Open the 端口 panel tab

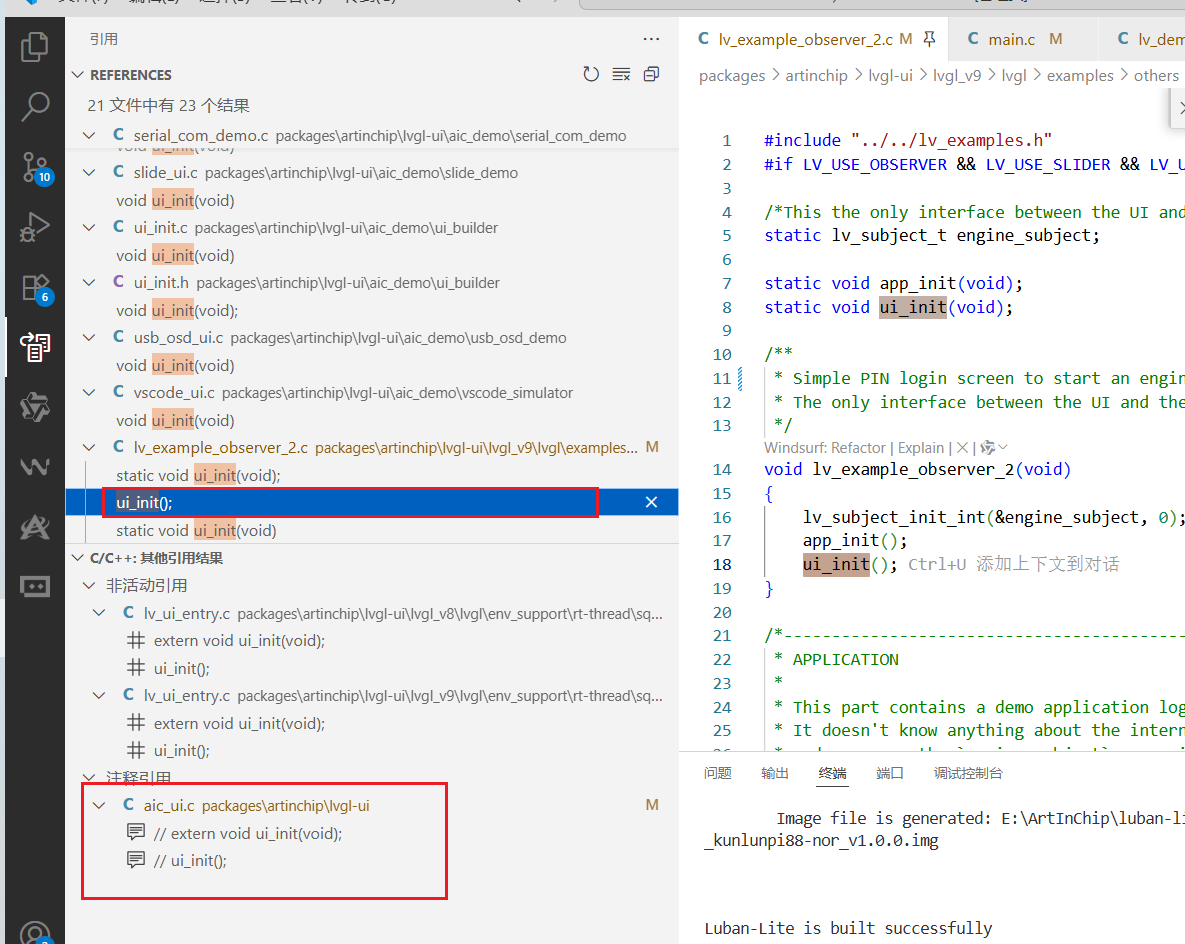[890, 773]
